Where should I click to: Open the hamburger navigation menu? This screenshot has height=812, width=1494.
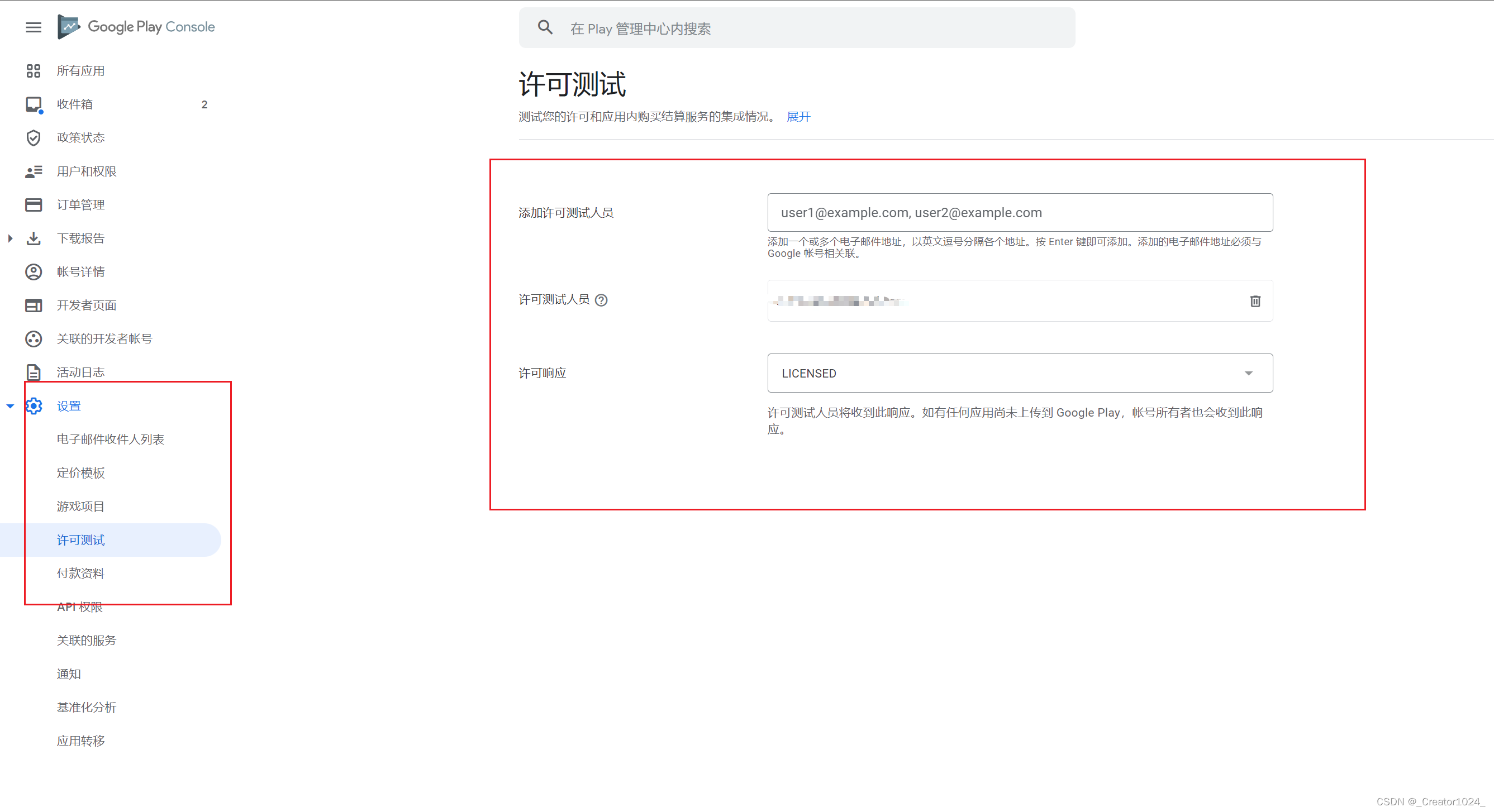(33, 27)
